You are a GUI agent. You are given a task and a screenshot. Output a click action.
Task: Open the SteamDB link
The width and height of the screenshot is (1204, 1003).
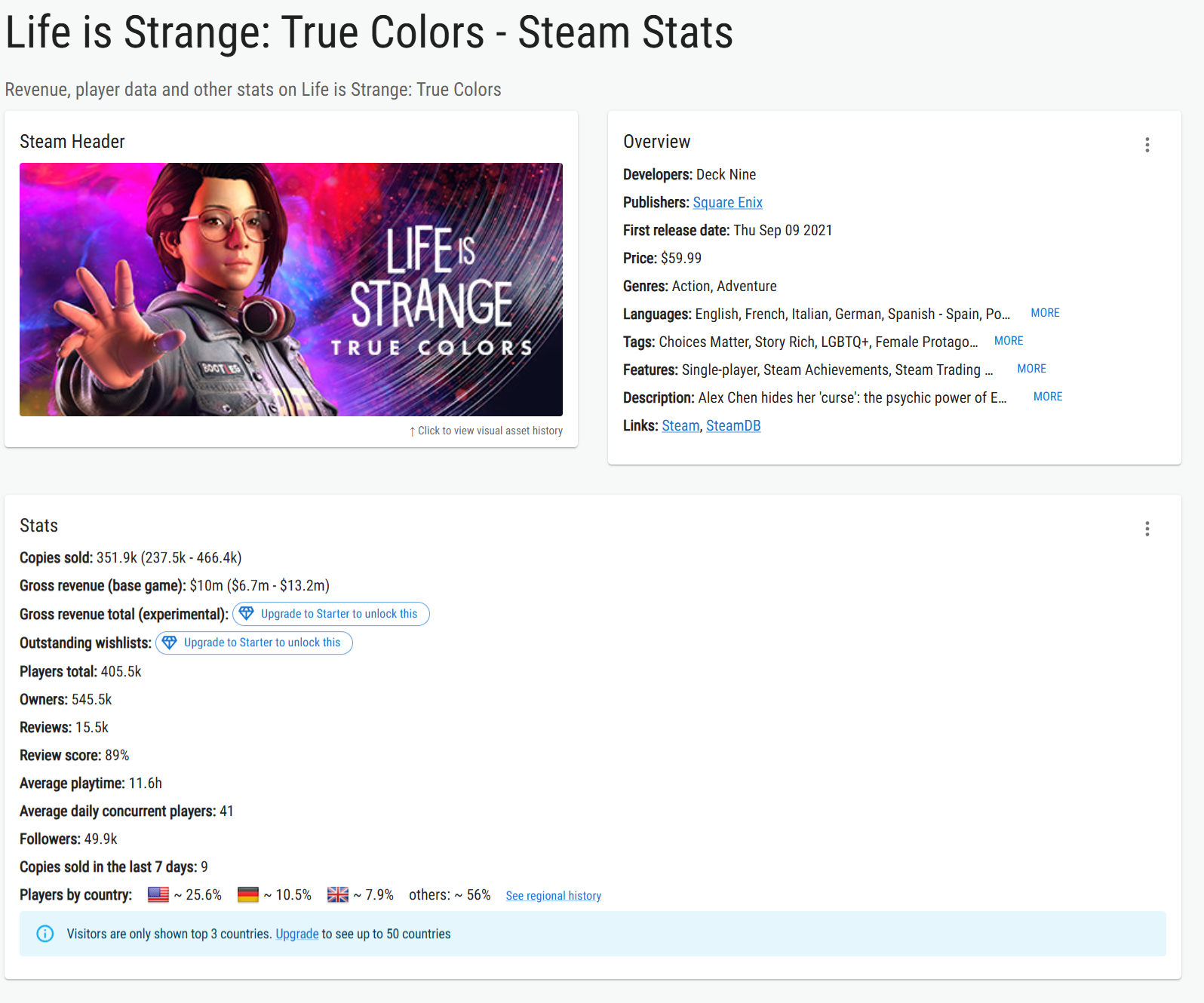point(733,425)
